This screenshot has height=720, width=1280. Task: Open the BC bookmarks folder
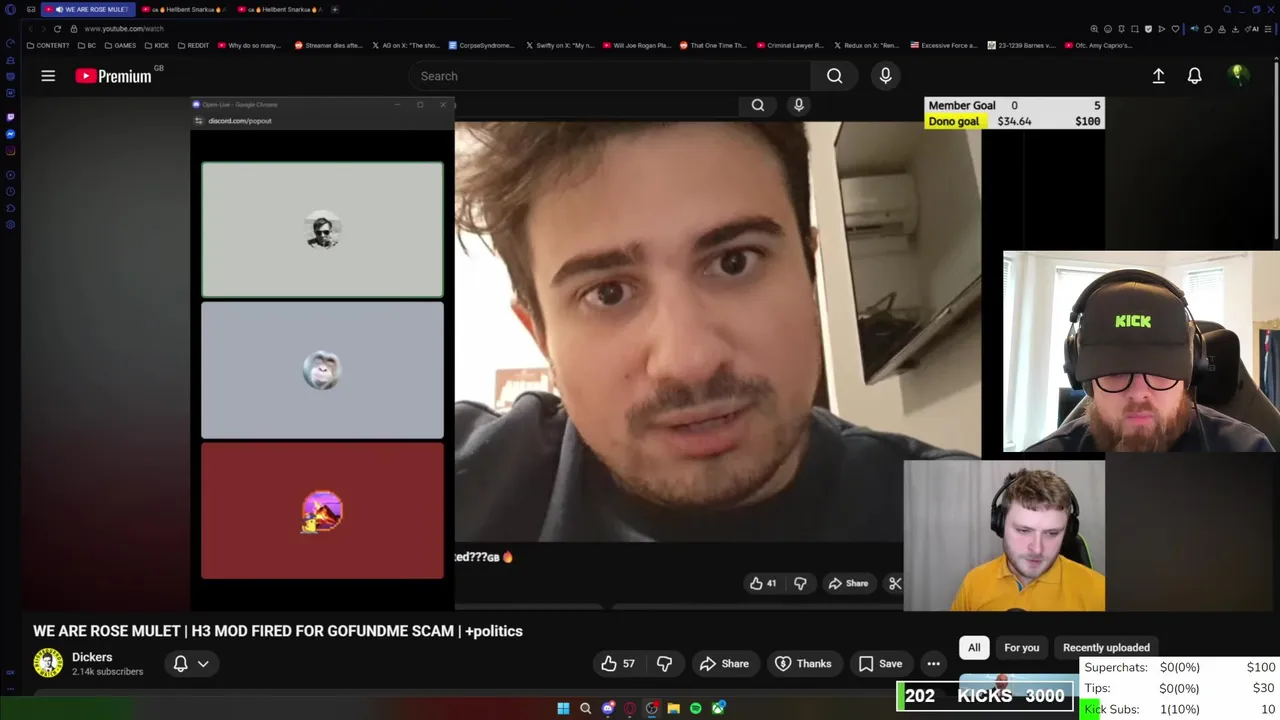tap(87, 45)
